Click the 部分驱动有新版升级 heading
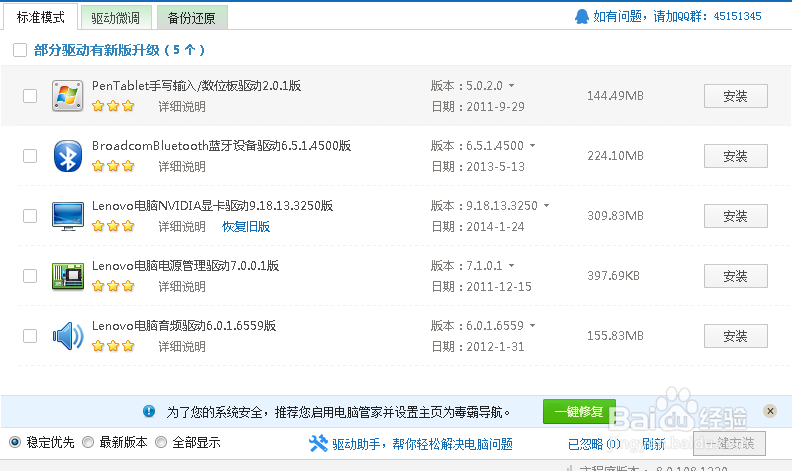 click(119, 50)
